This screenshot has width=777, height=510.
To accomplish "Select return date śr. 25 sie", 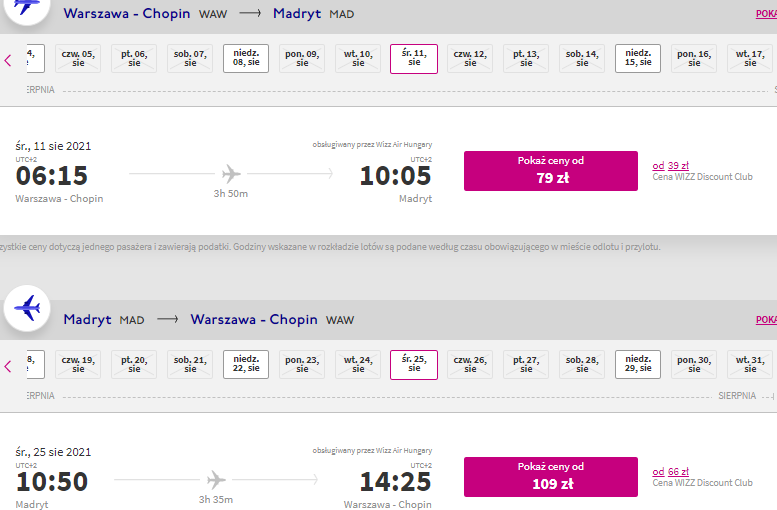I will tap(414, 364).
